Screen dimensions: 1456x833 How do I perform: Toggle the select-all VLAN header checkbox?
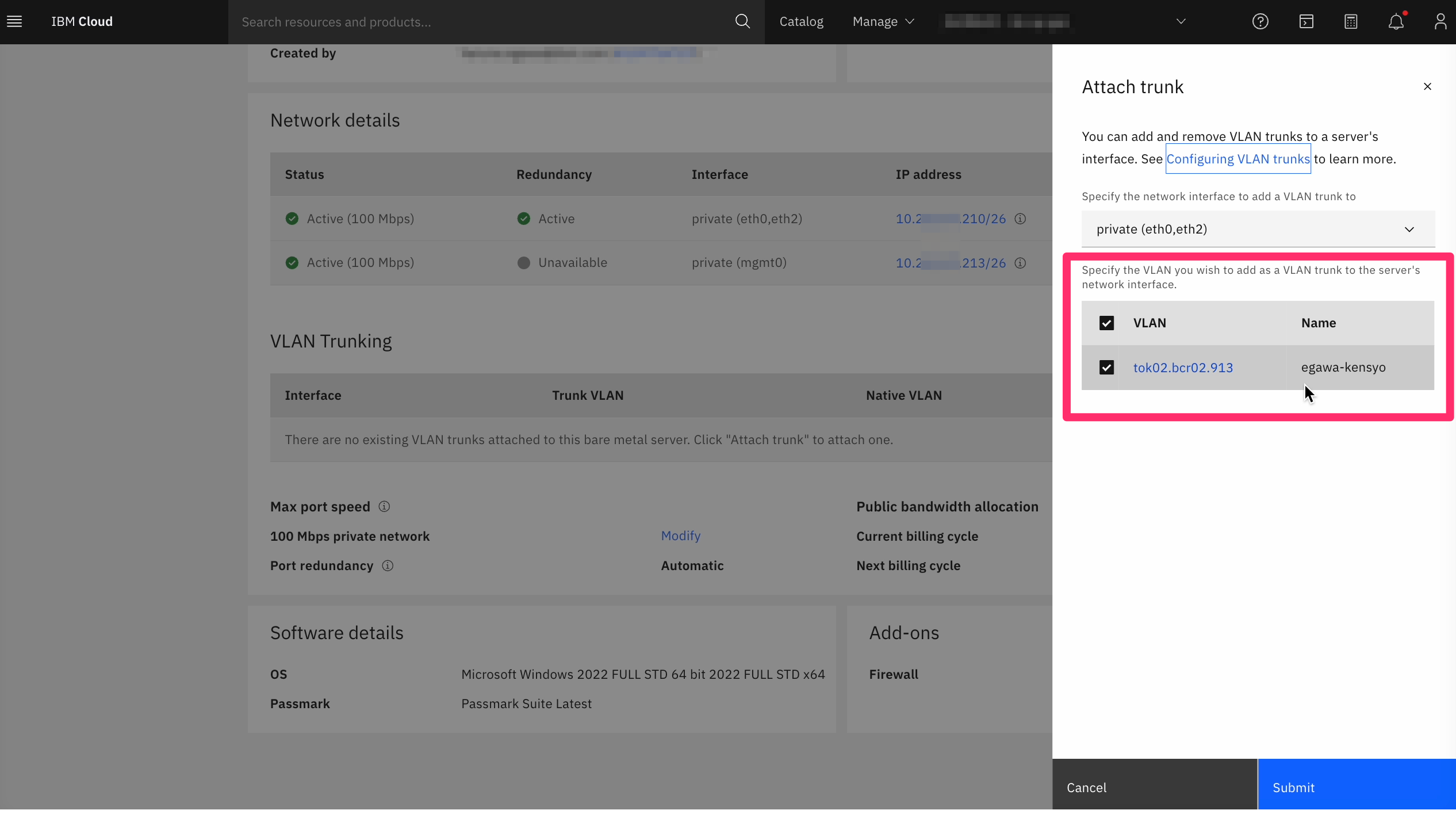(x=1106, y=323)
